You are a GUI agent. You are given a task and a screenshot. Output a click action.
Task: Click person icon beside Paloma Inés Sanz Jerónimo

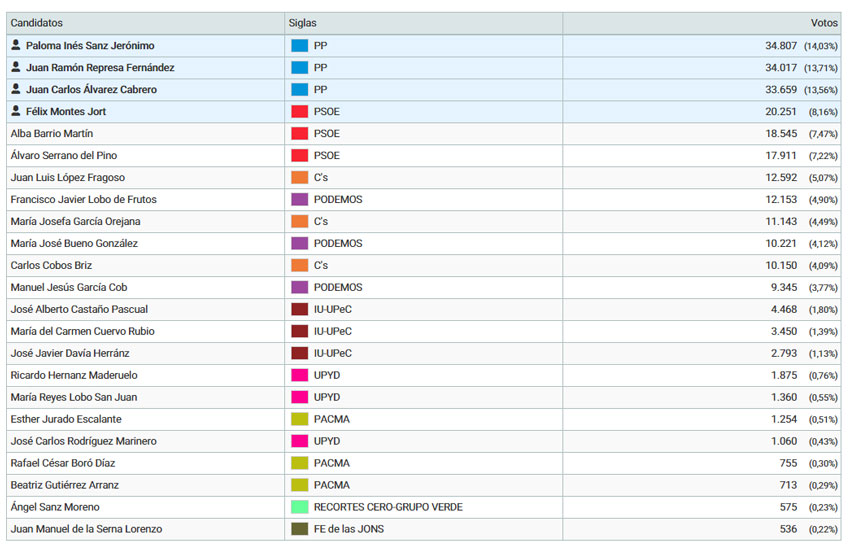[x=16, y=45]
